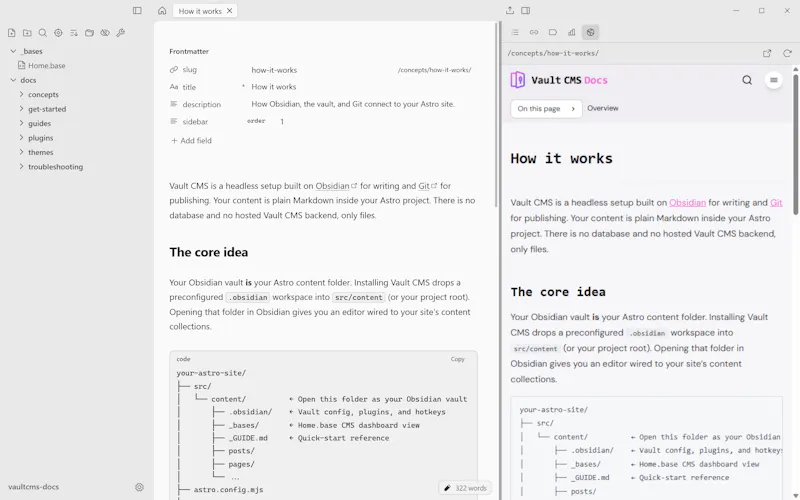Screen dimensions: 800x500
Task: Click The core idea heading in editor
Action: tap(209, 252)
